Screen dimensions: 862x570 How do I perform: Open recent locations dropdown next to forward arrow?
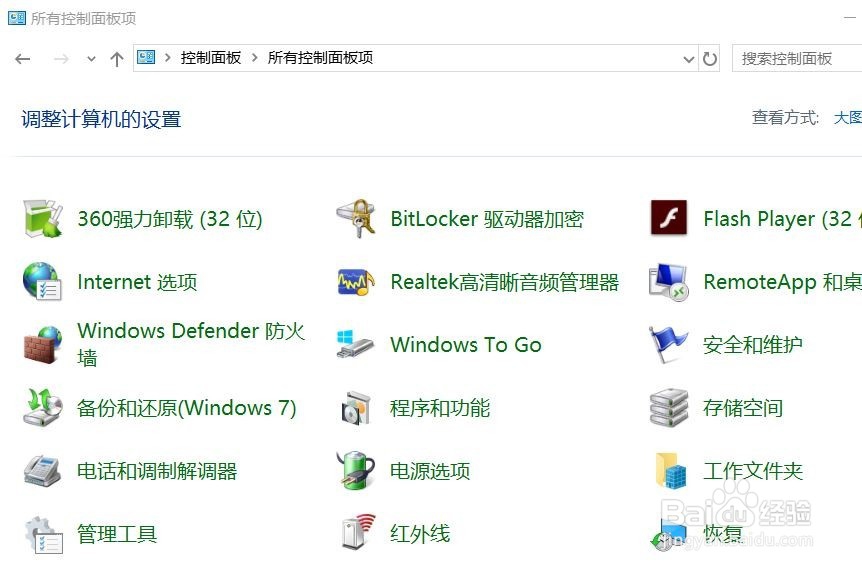(91, 59)
